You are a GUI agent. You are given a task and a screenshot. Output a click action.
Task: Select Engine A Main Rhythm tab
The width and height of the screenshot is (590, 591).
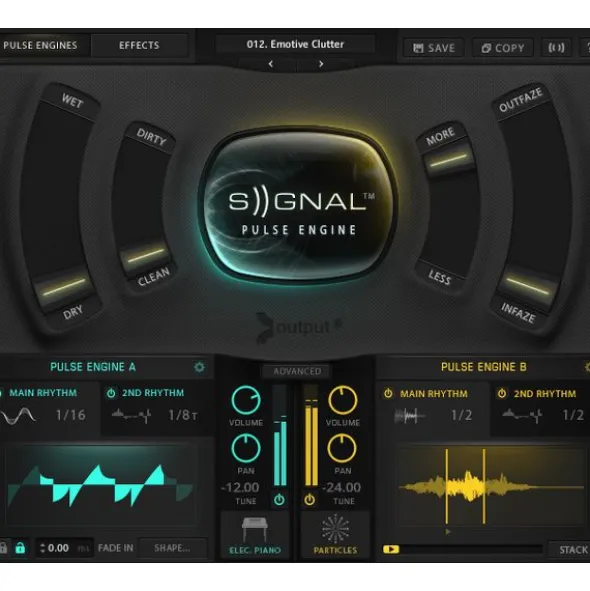(x=43, y=393)
